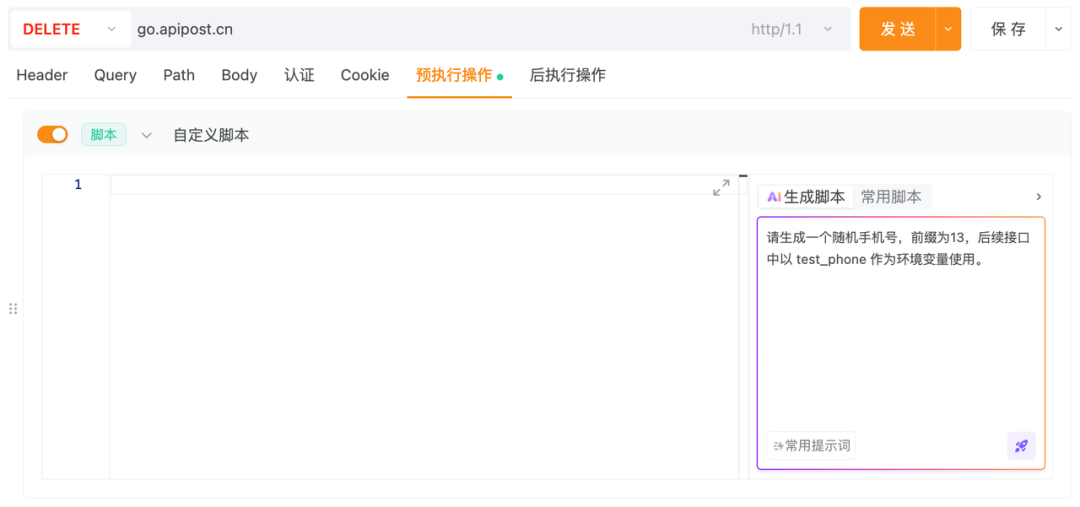Switch to the Body tab

pos(239,75)
